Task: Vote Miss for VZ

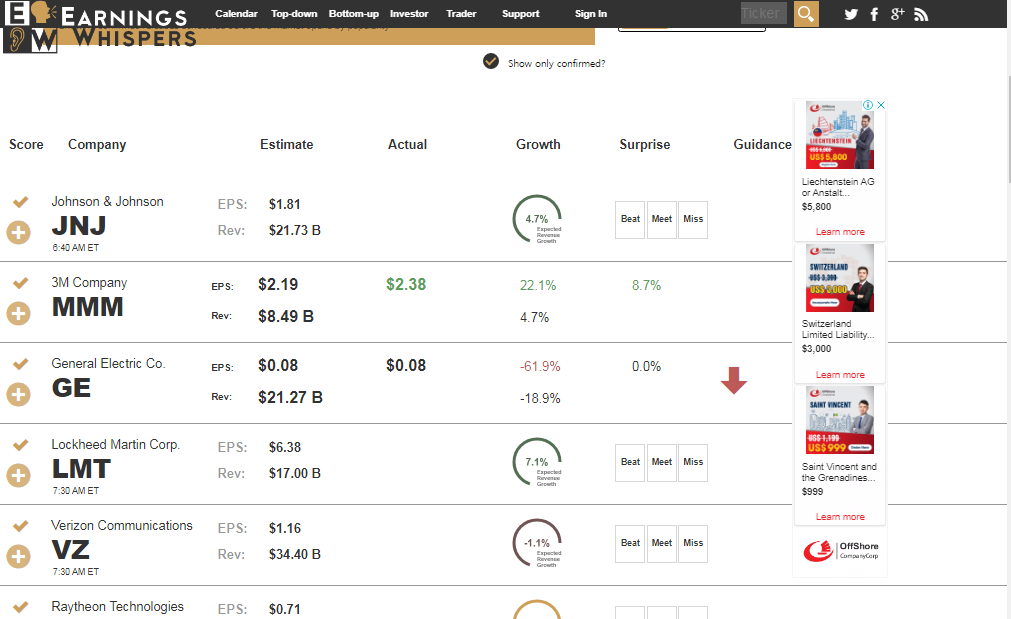Action: pos(693,543)
